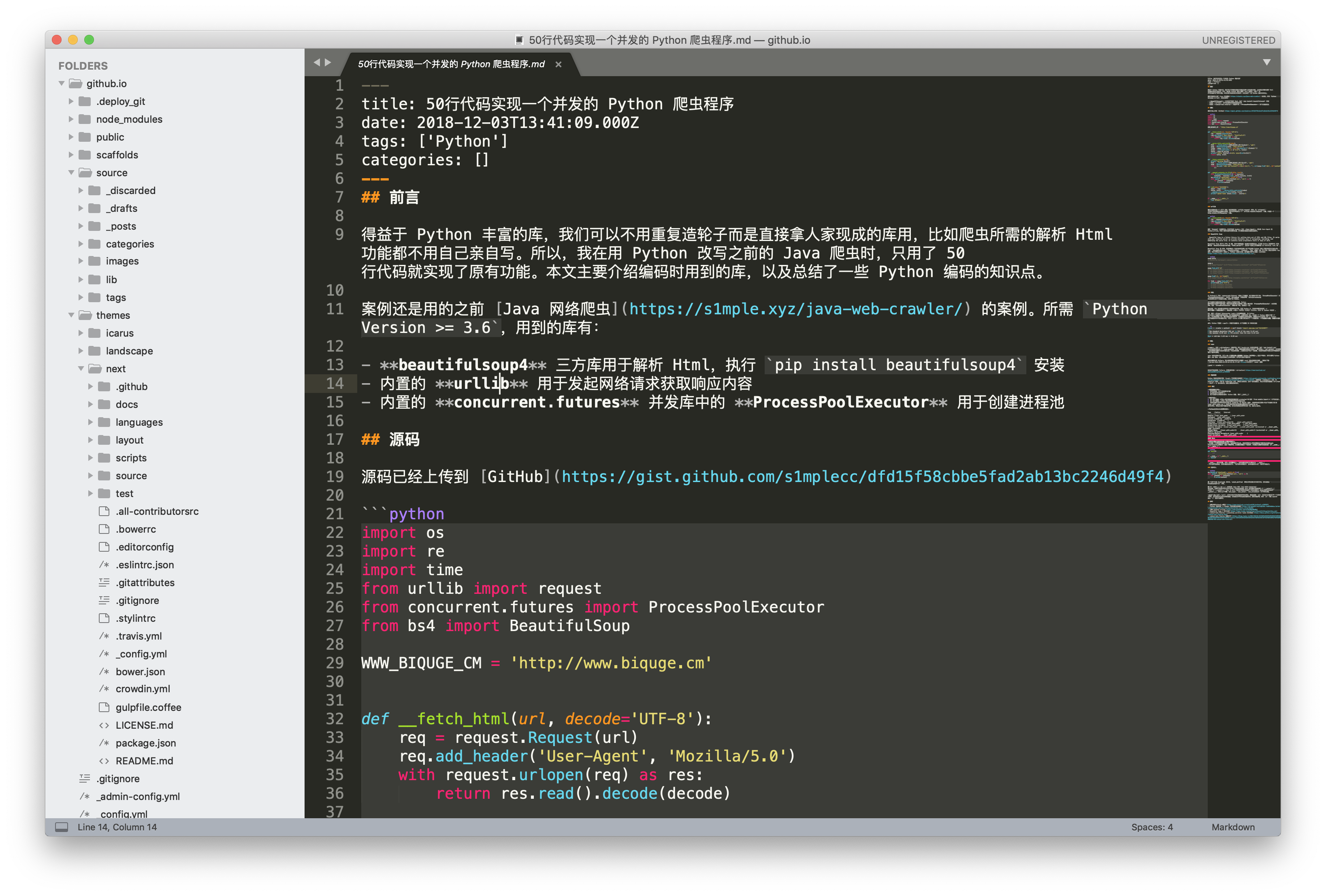Expand the icarus theme folder
The image size is (1326, 896).
[81, 333]
